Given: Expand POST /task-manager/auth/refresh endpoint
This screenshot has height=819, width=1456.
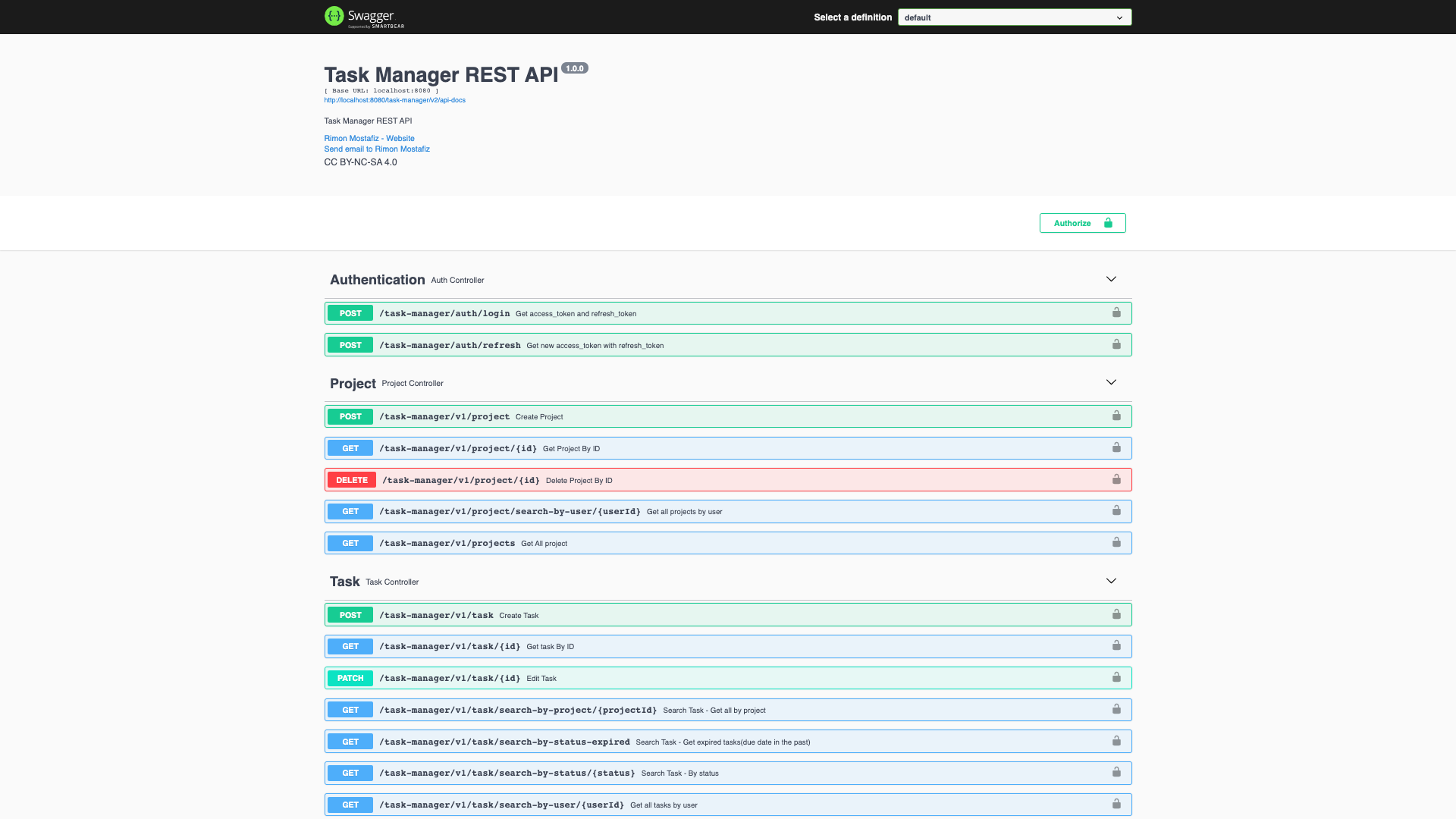Looking at the screenshot, I should pos(728,345).
